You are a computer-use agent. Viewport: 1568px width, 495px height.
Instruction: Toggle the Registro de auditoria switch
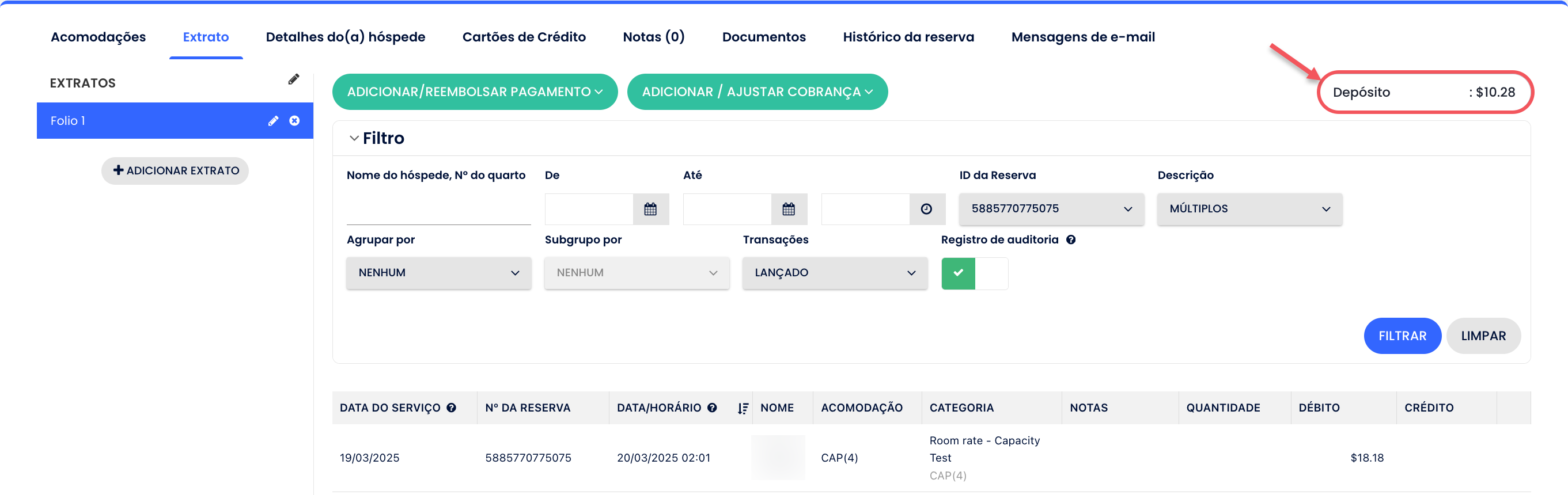(x=974, y=273)
